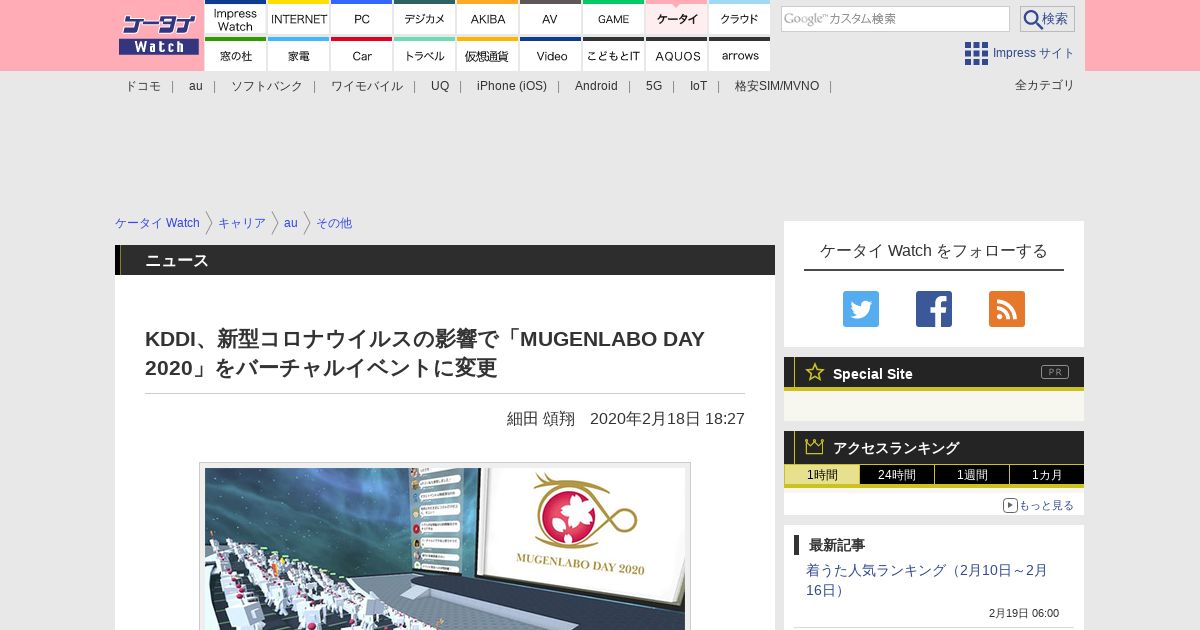
Task: Open the iPhone (iOS) category
Action: point(512,86)
